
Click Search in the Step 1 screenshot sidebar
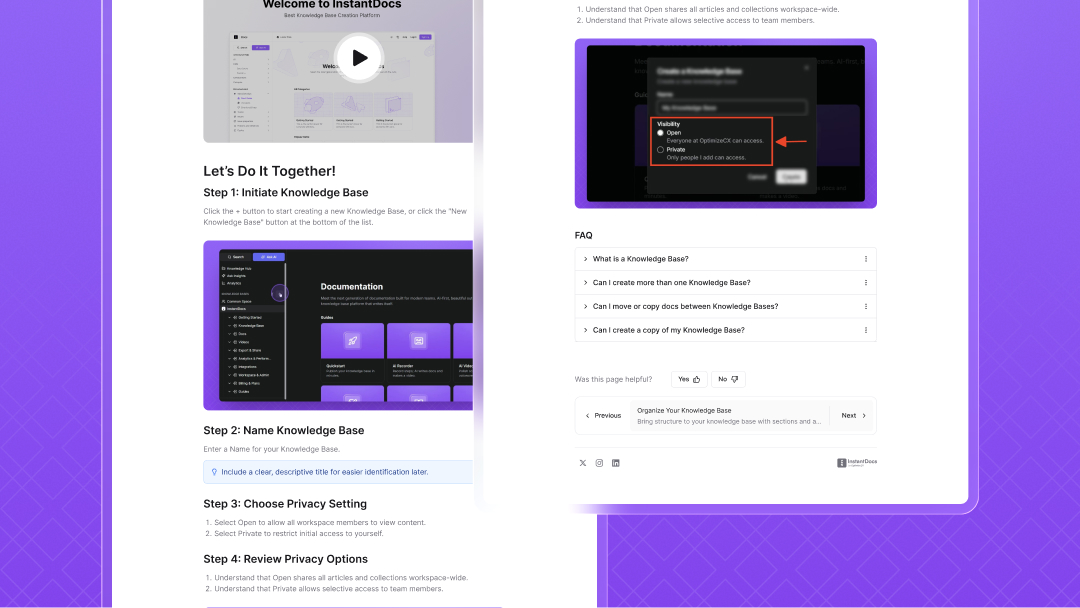tap(236, 257)
